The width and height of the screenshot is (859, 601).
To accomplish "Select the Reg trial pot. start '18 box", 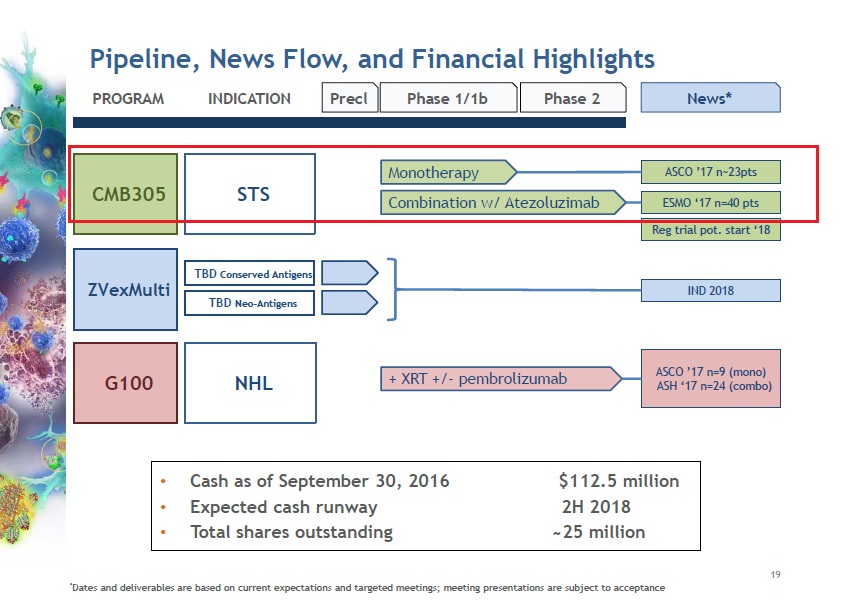I will [710, 231].
